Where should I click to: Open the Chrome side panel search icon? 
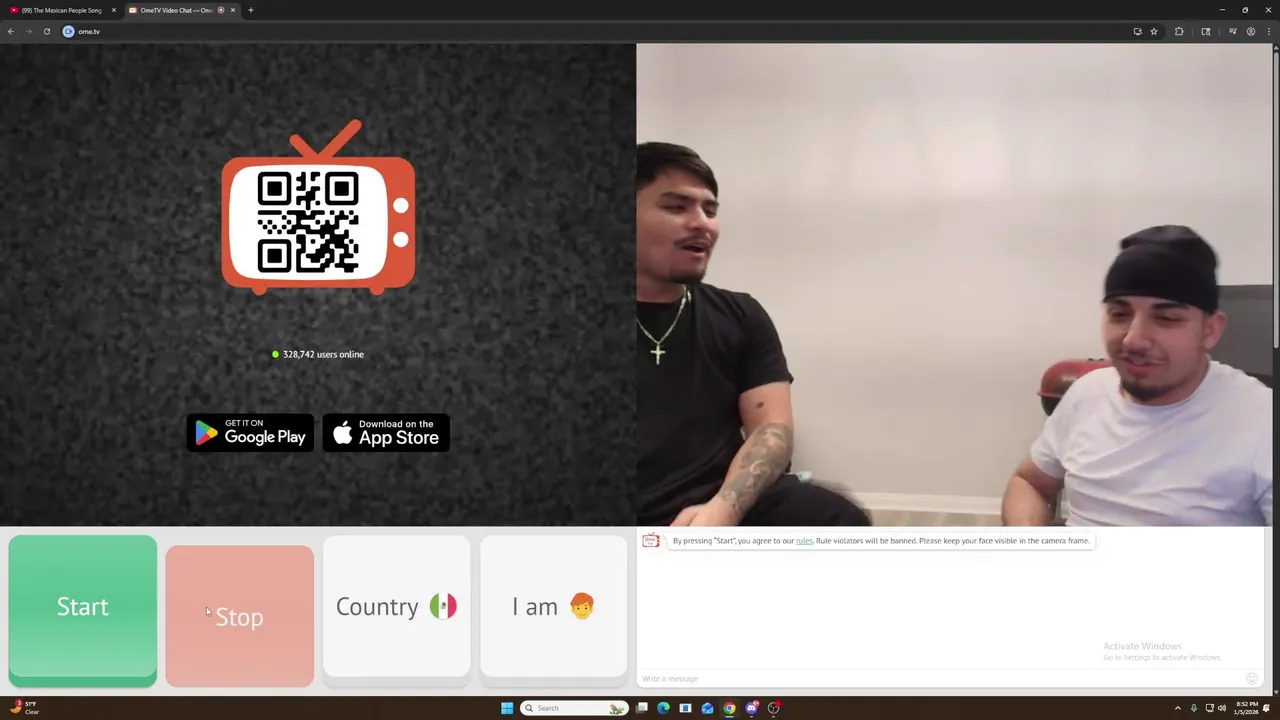tap(1206, 31)
